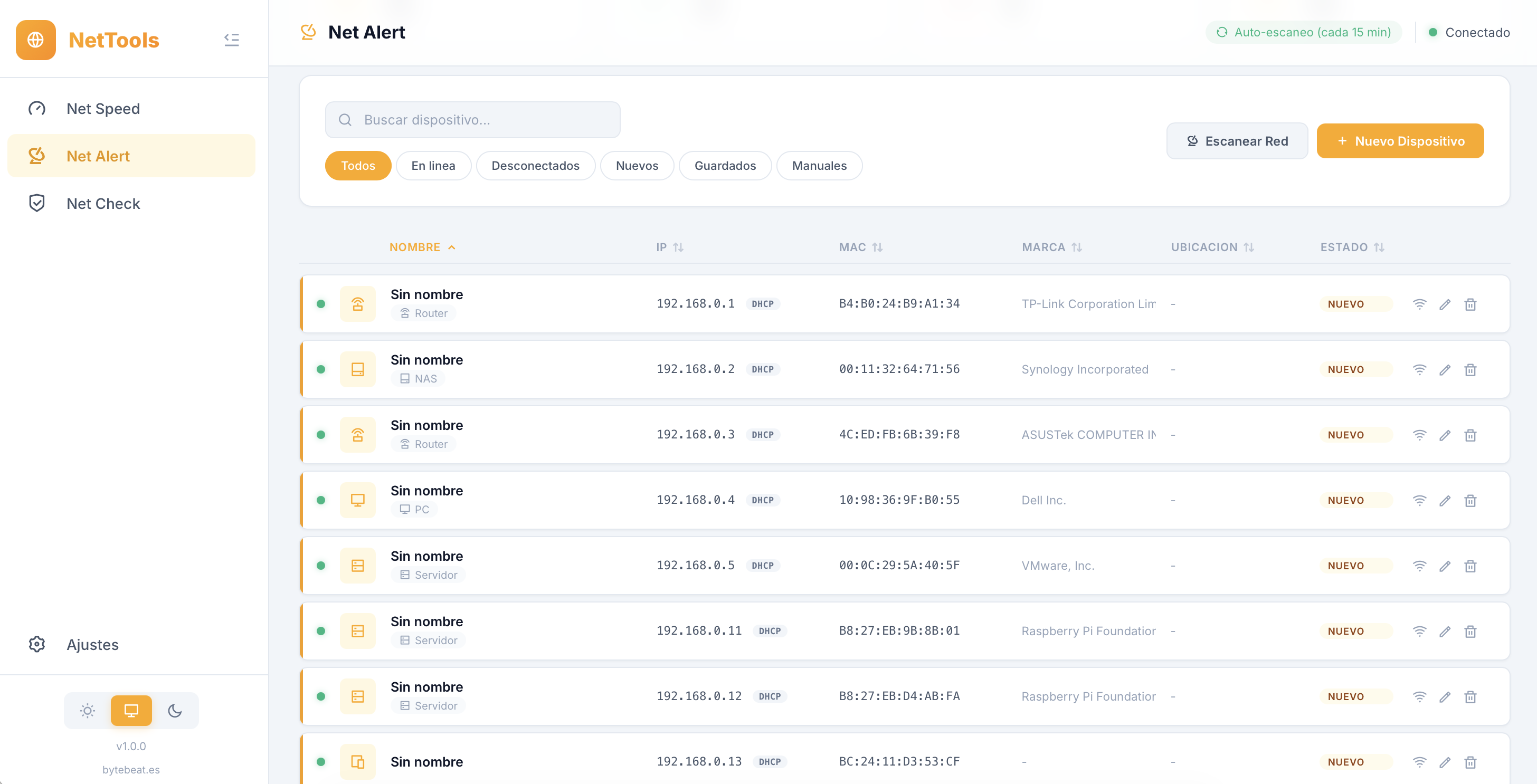Filter by Desconectados tab
The image size is (1537, 784).
point(535,166)
